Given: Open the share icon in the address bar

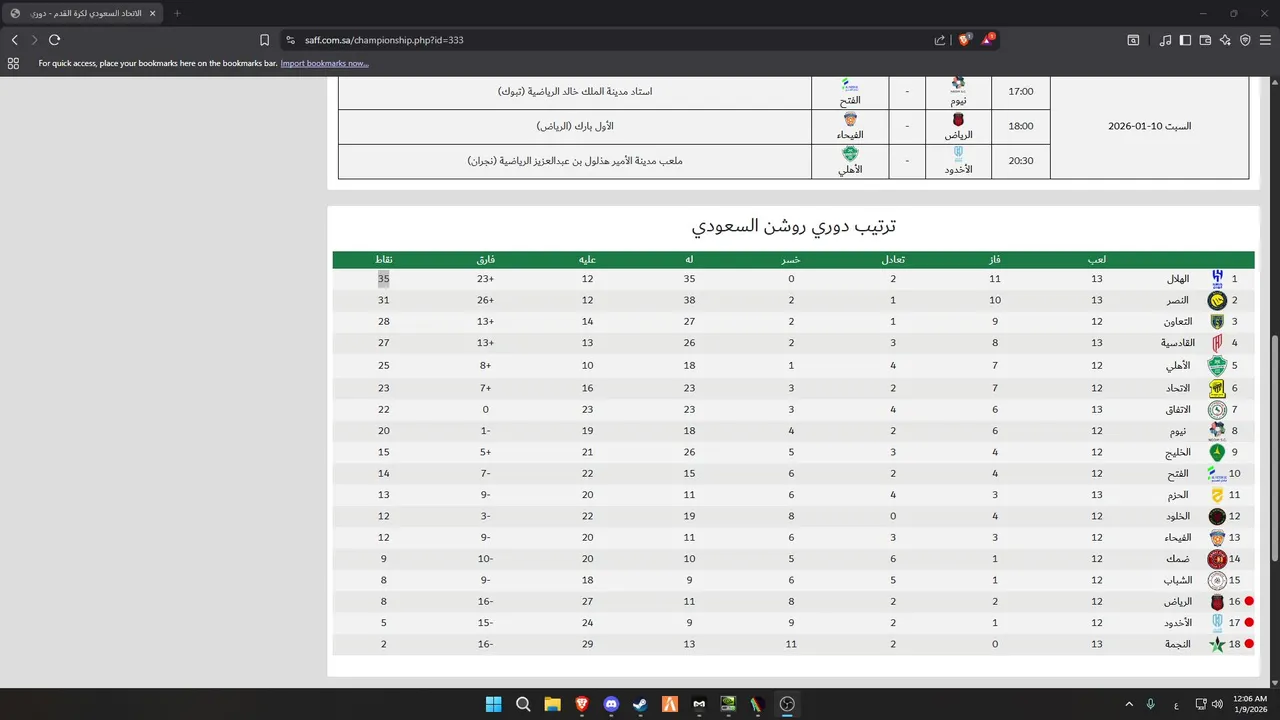Looking at the screenshot, I should [x=940, y=40].
